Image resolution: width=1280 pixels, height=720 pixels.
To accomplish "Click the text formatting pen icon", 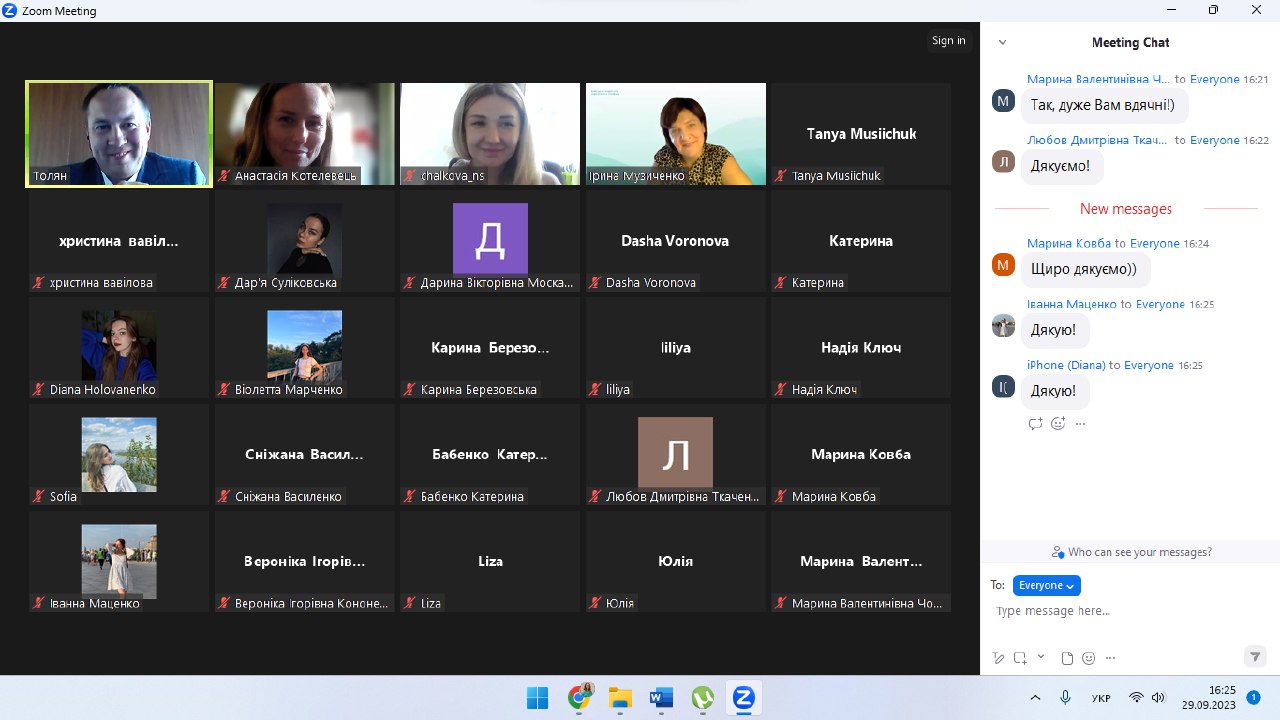I will [998, 658].
